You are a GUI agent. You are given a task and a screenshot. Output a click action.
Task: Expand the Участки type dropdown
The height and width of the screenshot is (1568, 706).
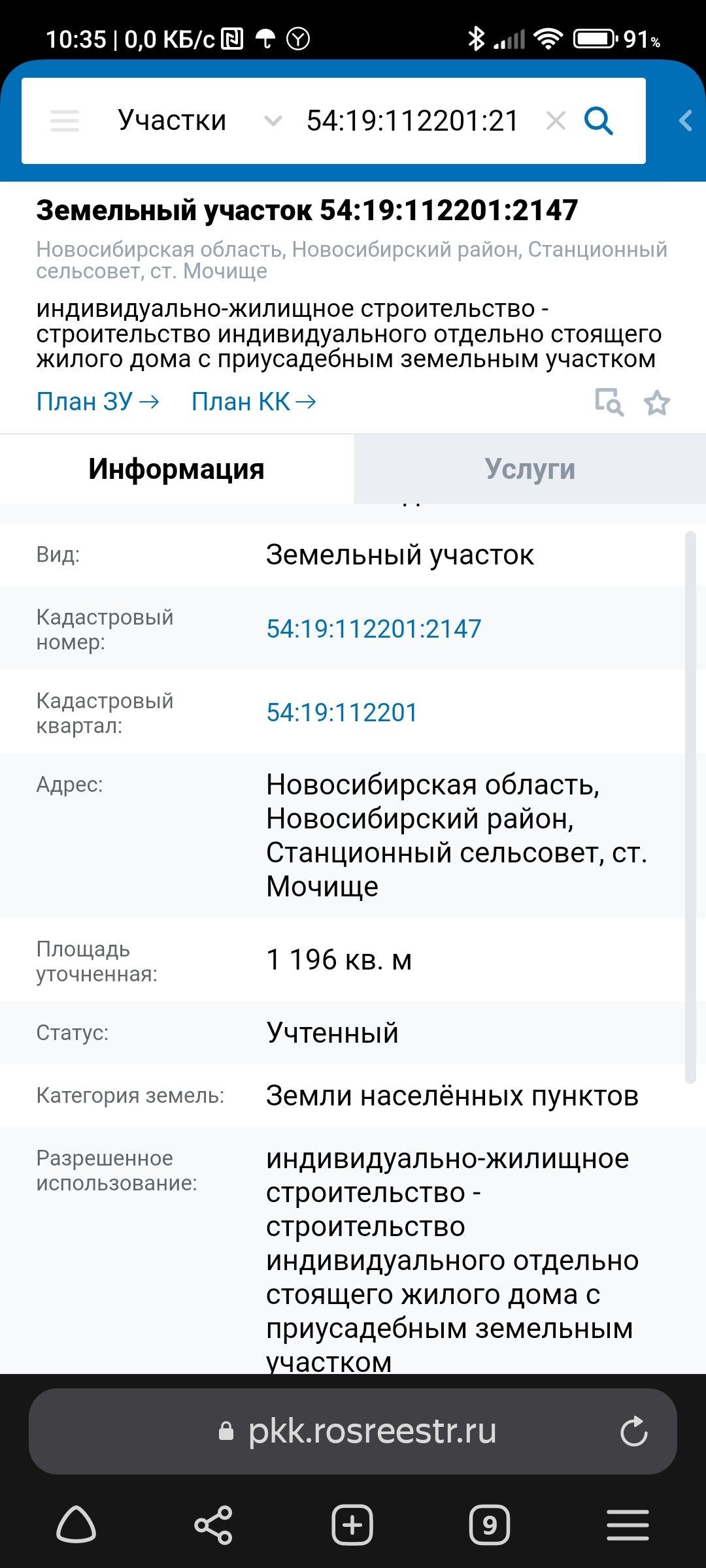pyautogui.click(x=272, y=121)
